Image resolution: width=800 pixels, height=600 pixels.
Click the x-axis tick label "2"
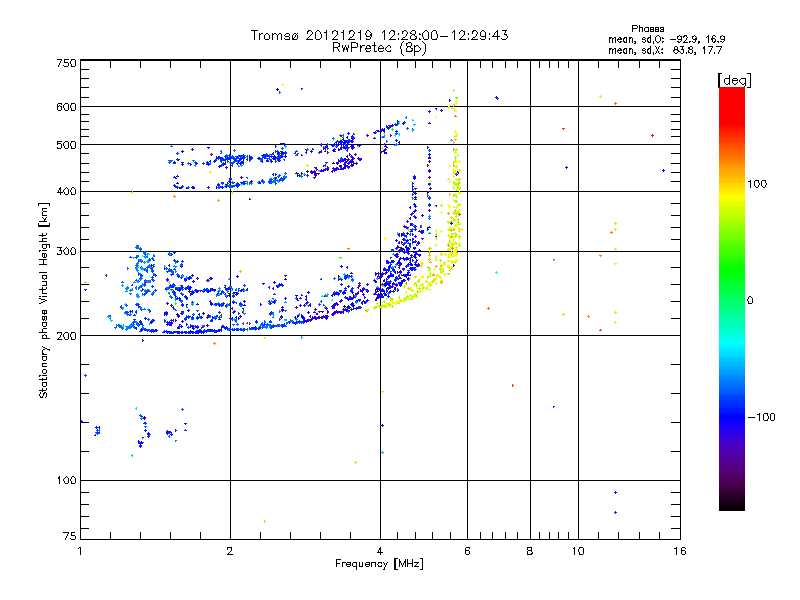pos(230,551)
